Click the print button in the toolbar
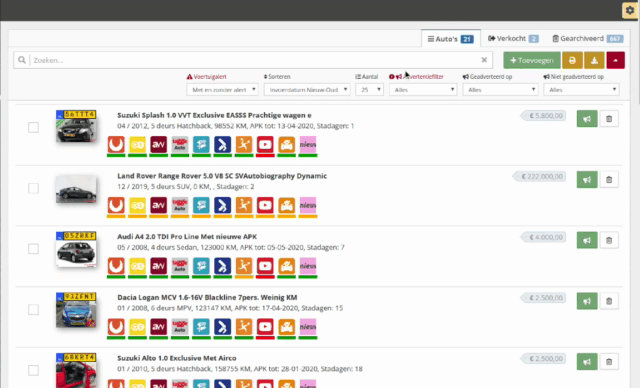The image size is (640, 388). coord(572,60)
